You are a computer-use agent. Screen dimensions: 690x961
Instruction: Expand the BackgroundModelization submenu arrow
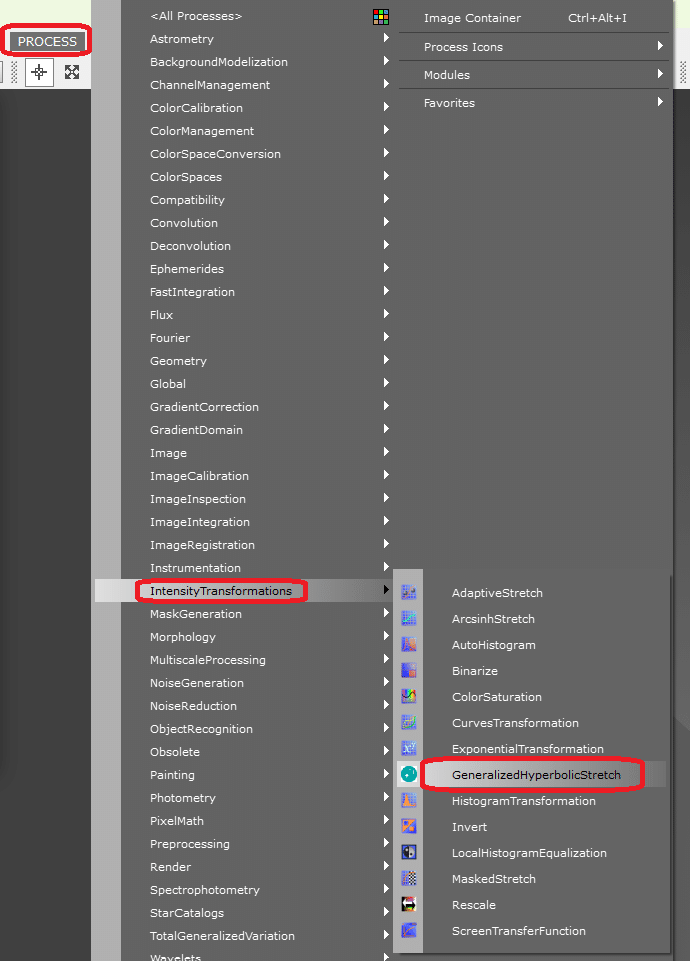386,61
